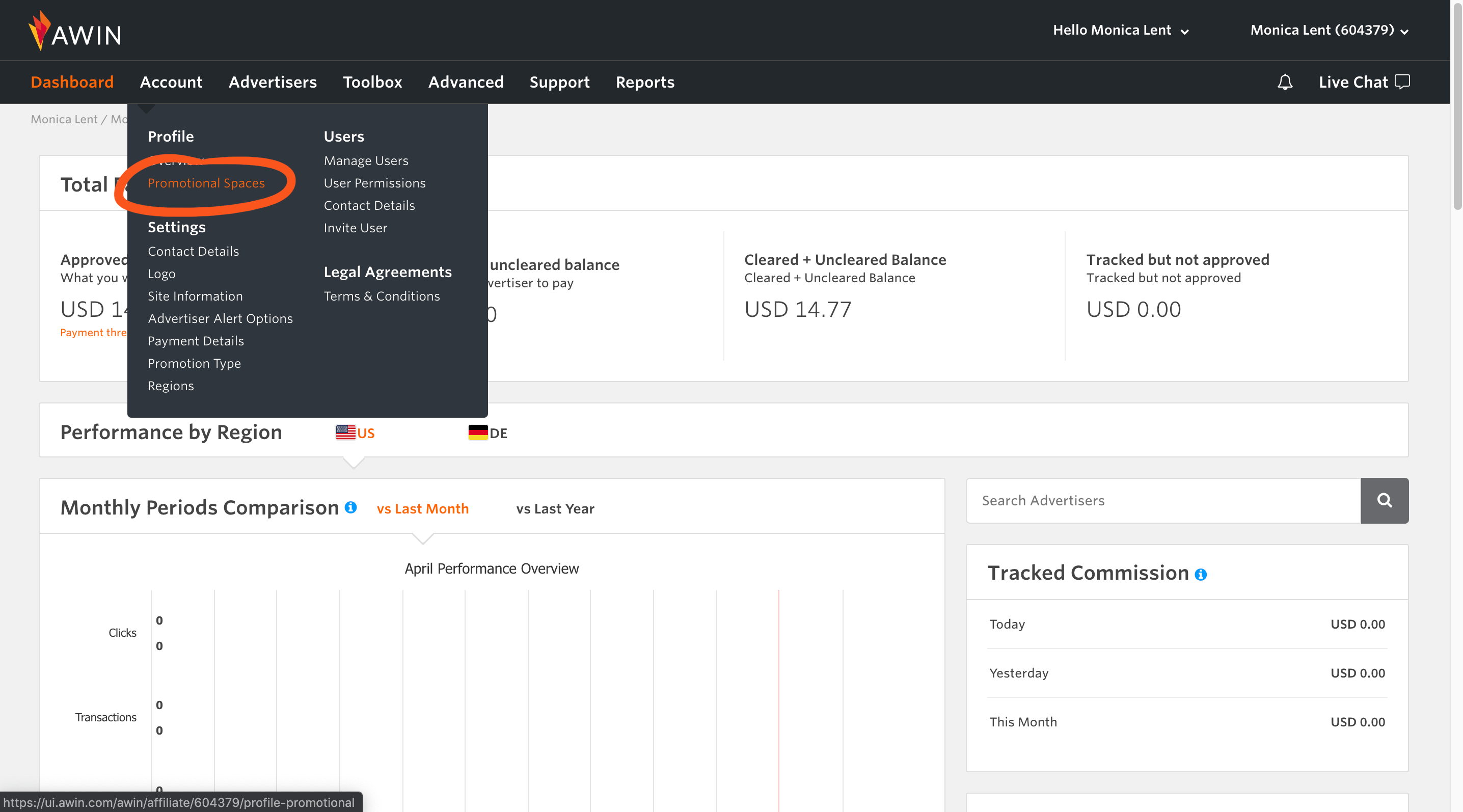Click Tracked Commission info icon
The image size is (1463, 812).
point(1200,574)
